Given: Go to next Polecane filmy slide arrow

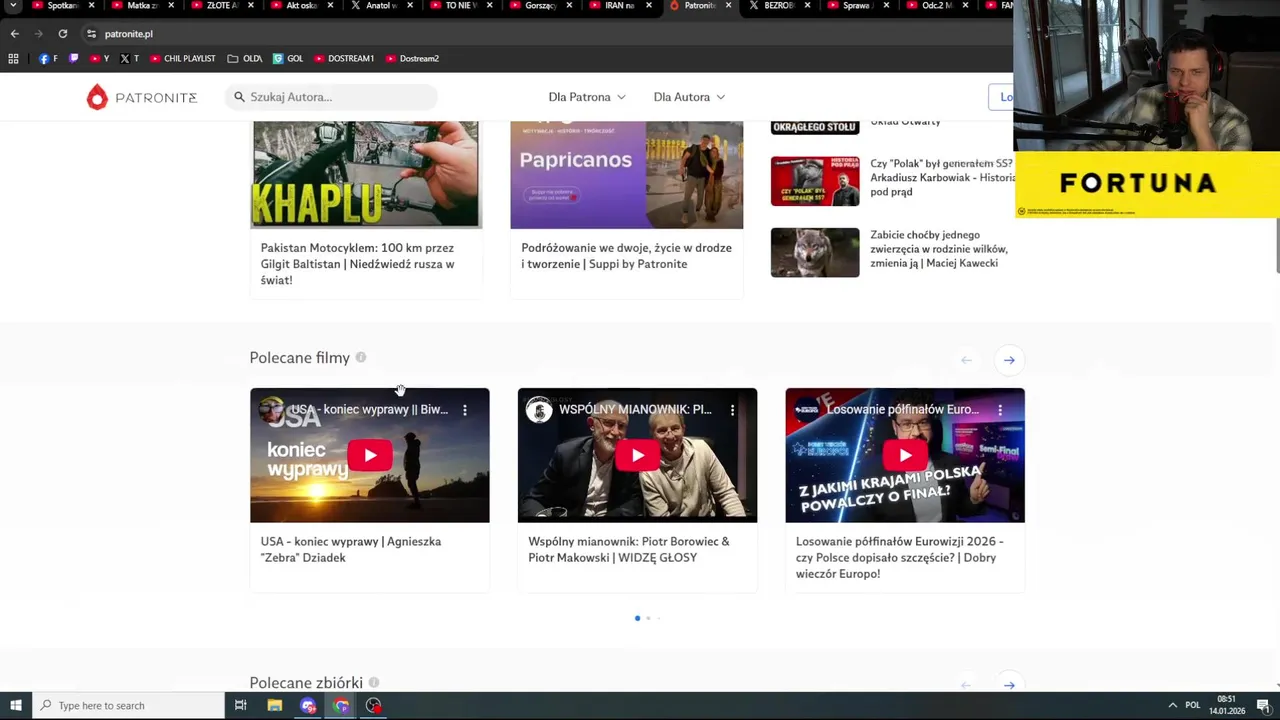Looking at the screenshot, I should pyautogui.click(x=1009, y=360).
